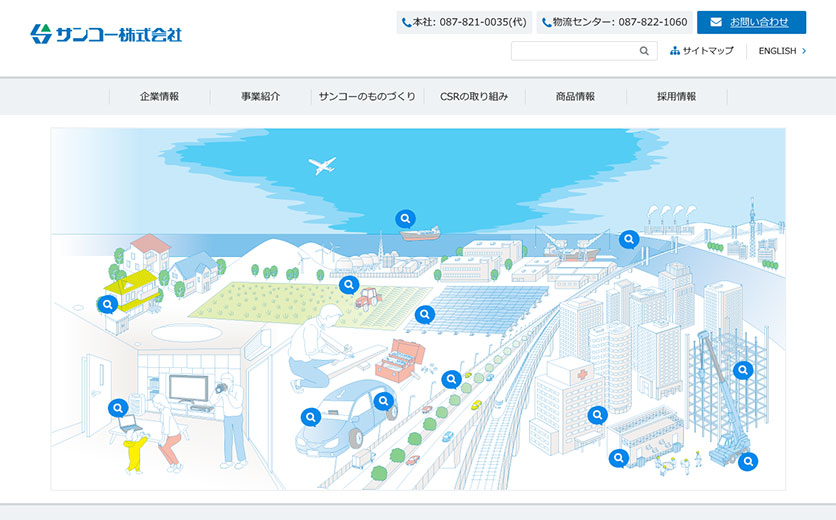Viewport: 836px width, 520px height.
Task: Click the envelope icon on お問い合わせ button
Action: [716, 22]
